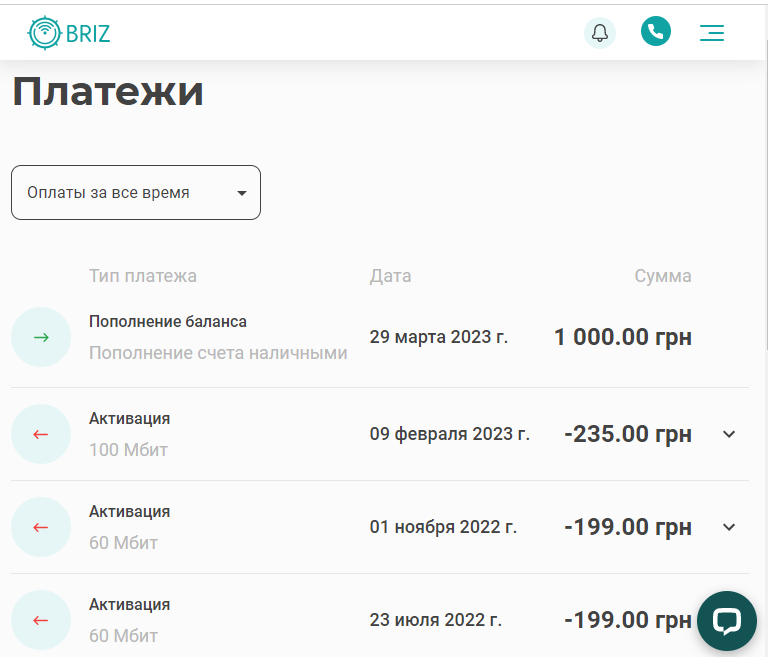Click '-199.00 грн' in 23 июля row
The height and width of the screenshot is (657, 768).
point(628,620)
